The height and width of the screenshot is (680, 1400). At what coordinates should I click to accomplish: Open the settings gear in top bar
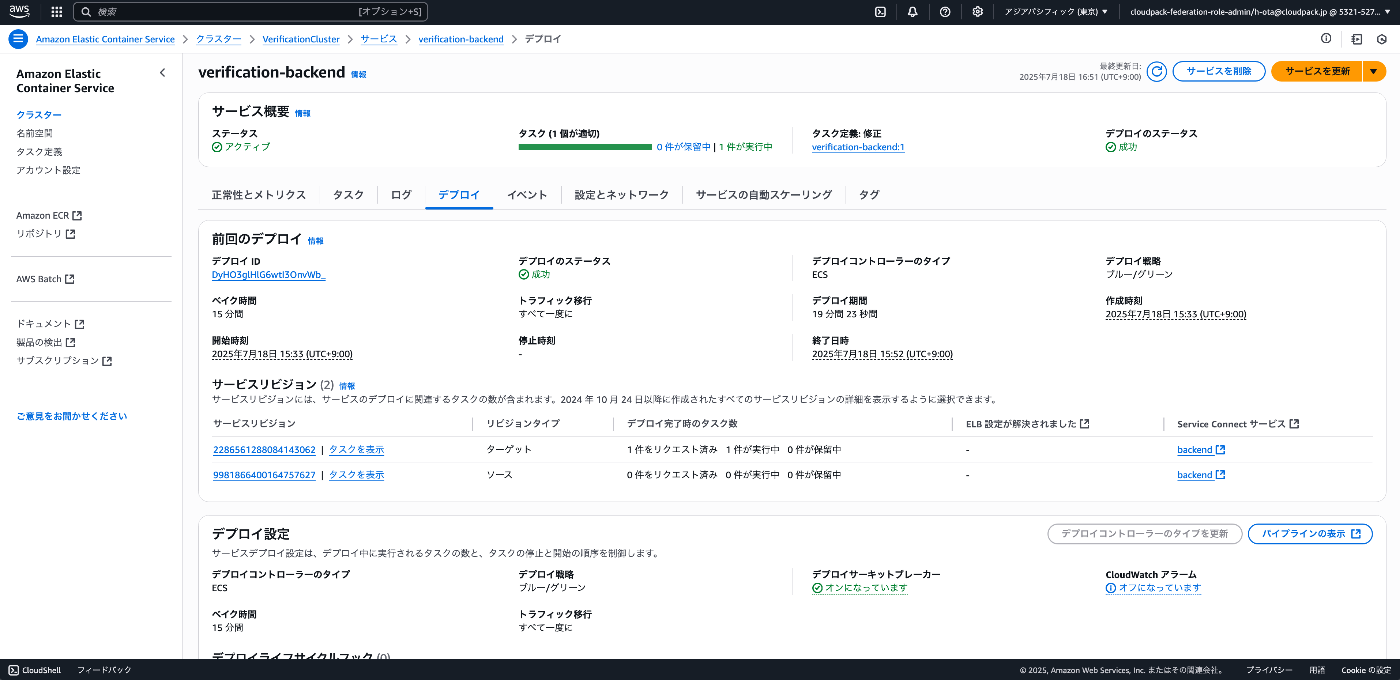pos(977,12)
